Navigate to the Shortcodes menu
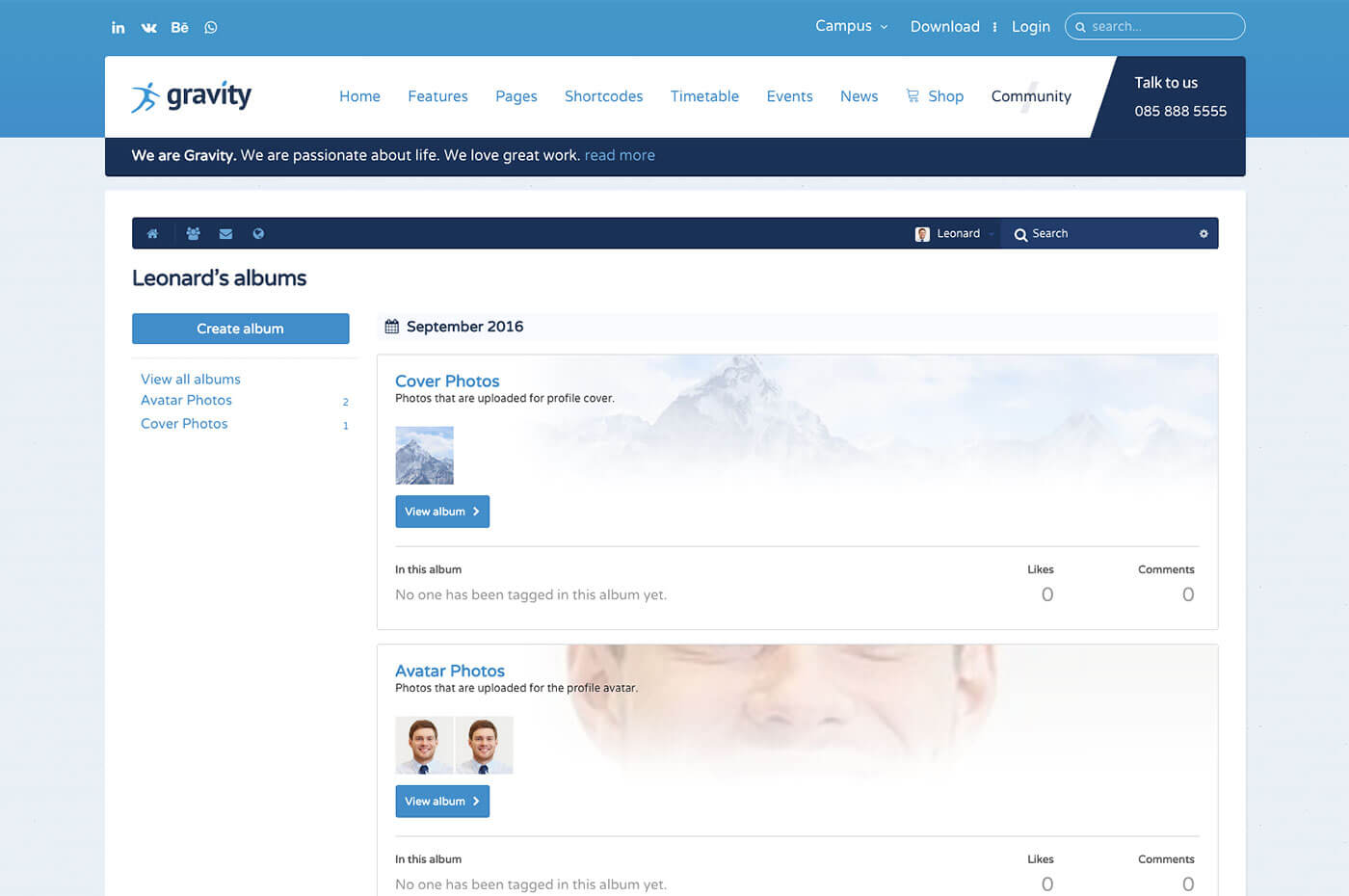Screen dimensions: 1349x896 point(603,96)
